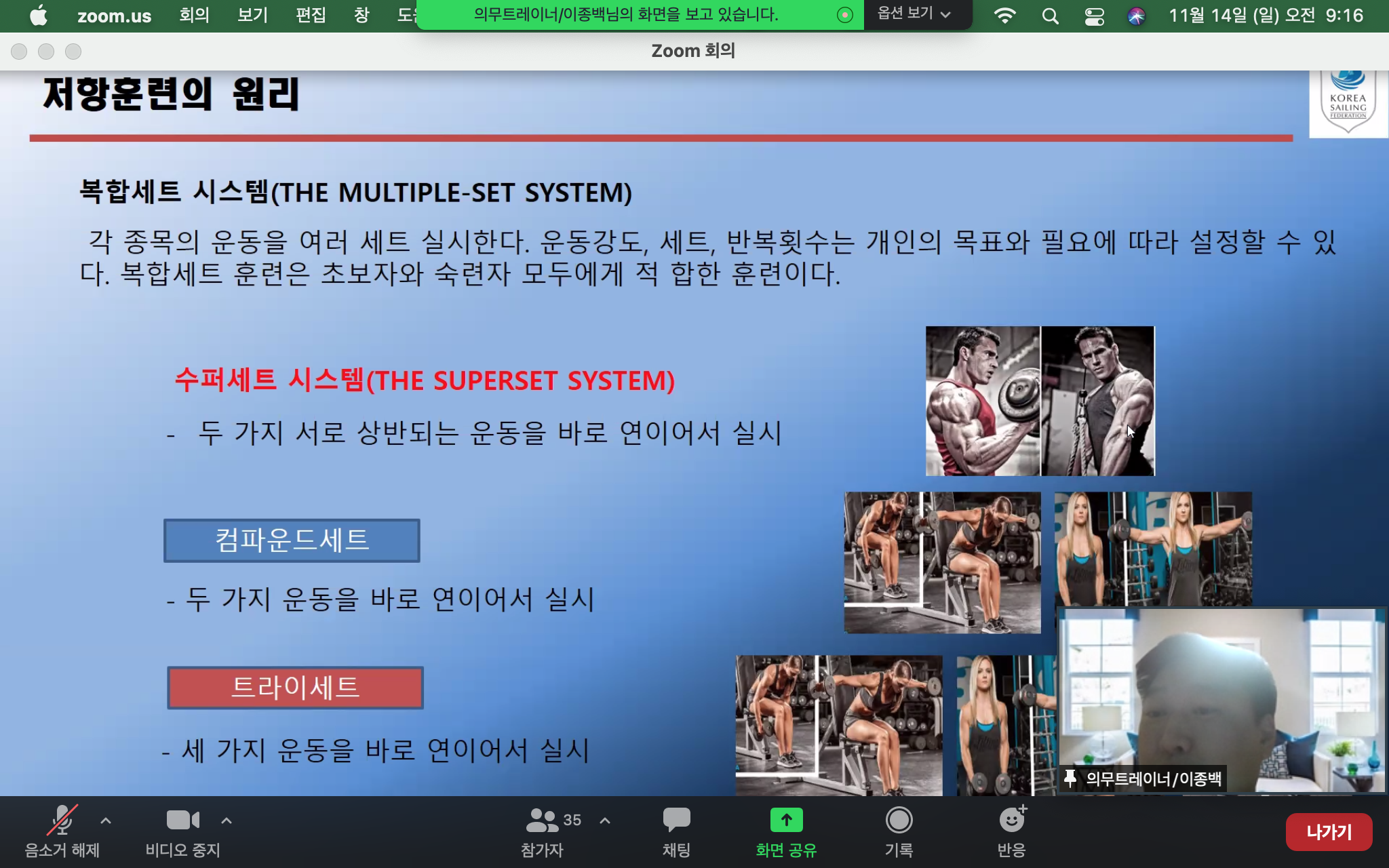The image size is (1389, 868).
Task: Click screen-viewing notification banner text
Action: click(625, 14)
